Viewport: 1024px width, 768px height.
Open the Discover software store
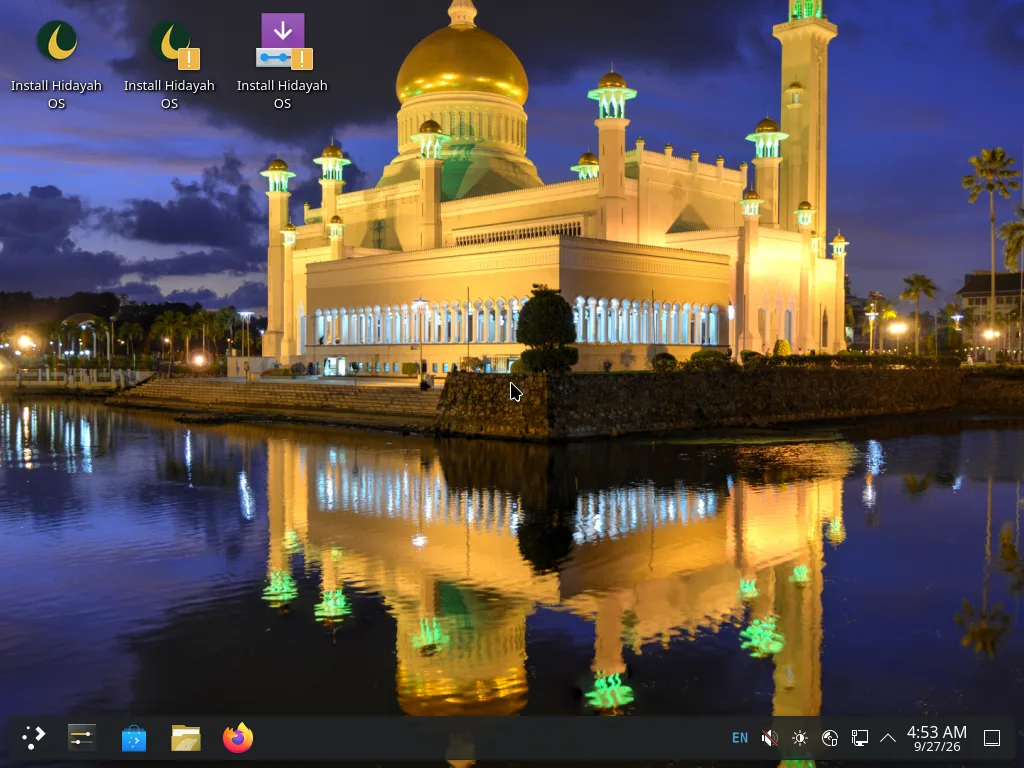point(134,738)
